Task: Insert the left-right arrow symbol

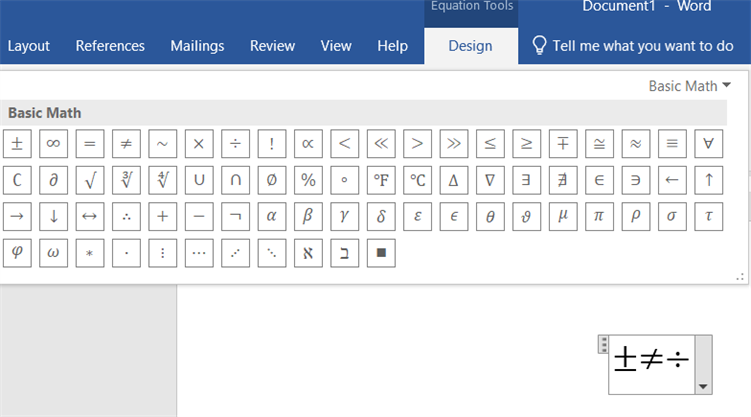Action: pyautogui.click(x=90, y=216)
